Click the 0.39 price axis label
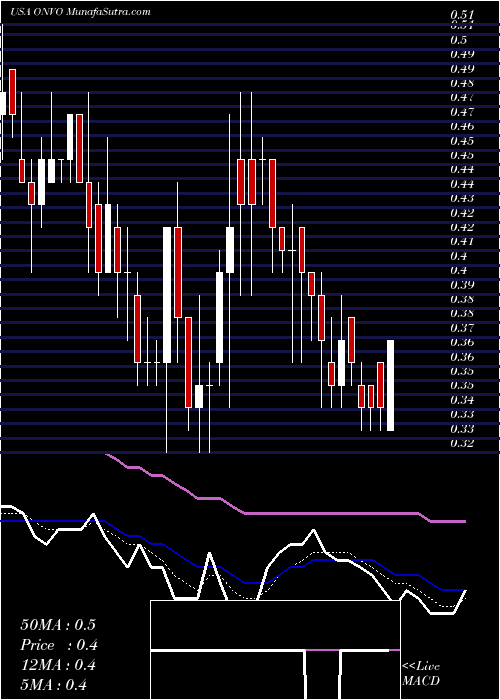 click(461, 285)
